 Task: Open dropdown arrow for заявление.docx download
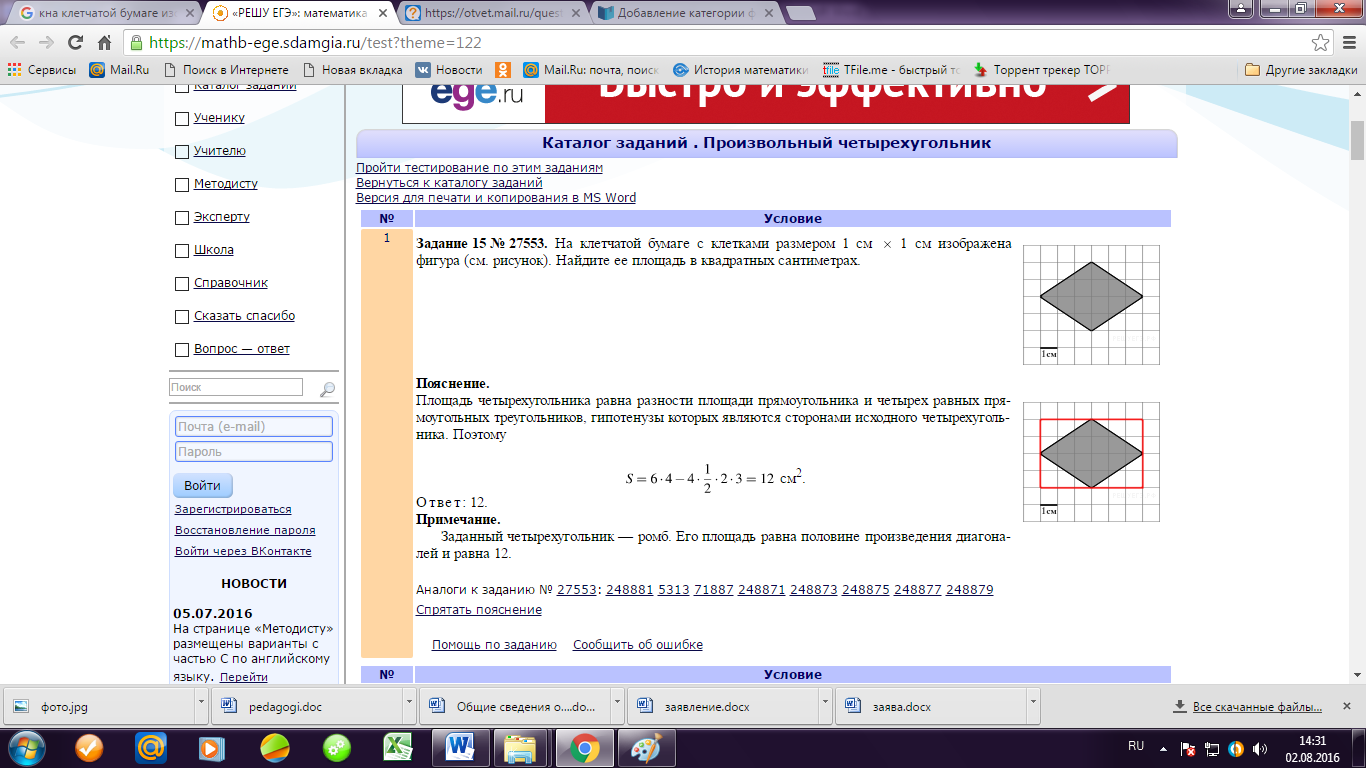coord(825,706)
